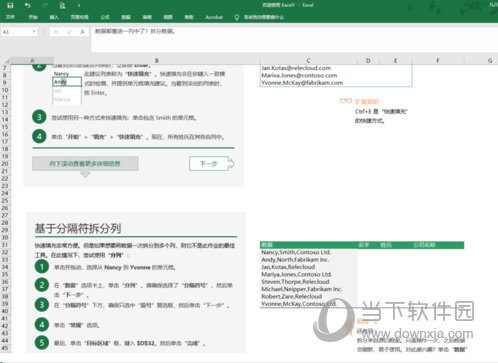This screenshot has height=363, width=498.
Task: Click the green 数据 table header cell
Action: [x=308, y=245]
